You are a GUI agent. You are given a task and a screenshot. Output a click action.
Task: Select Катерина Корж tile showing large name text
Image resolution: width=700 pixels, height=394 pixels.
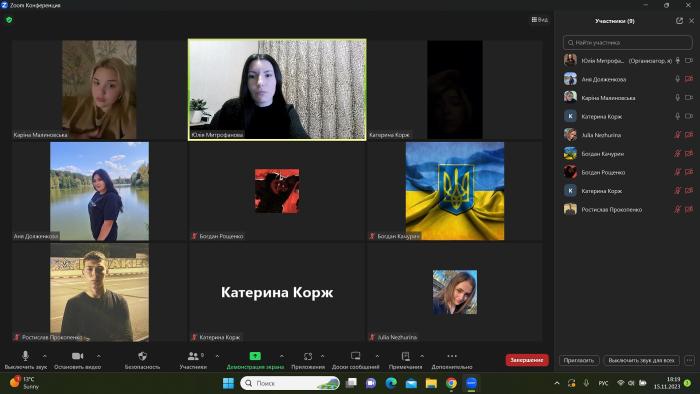(277, 292)
